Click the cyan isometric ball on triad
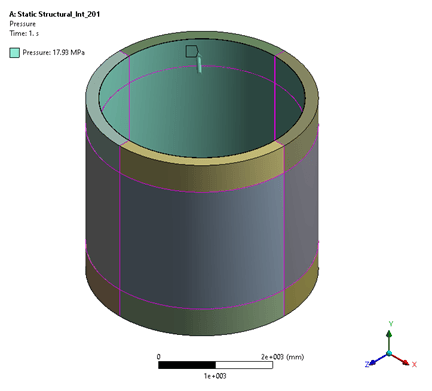 click(x=389, y=353)
